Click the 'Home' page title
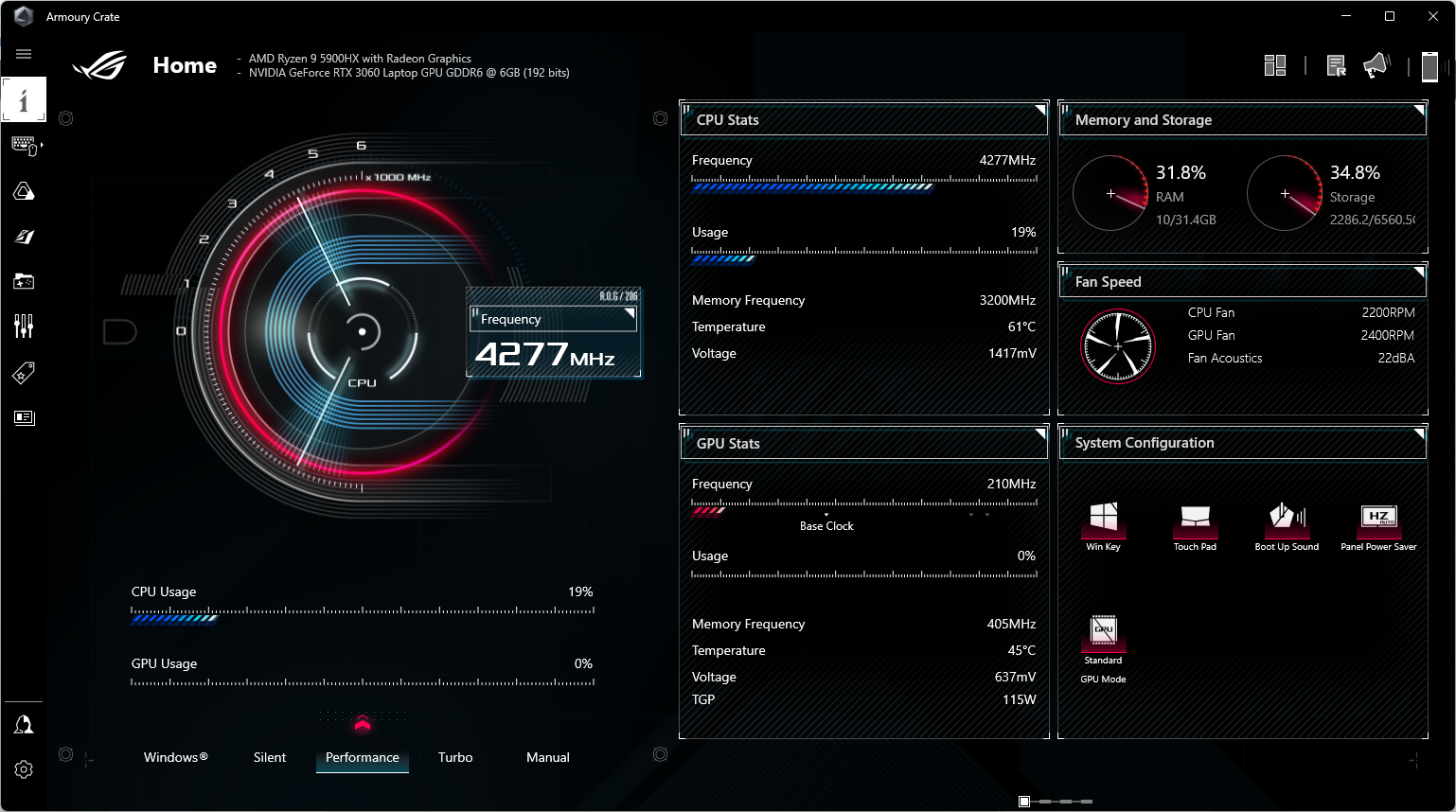The width and height of the screenshot is (1456, 812). pos(185,65)
